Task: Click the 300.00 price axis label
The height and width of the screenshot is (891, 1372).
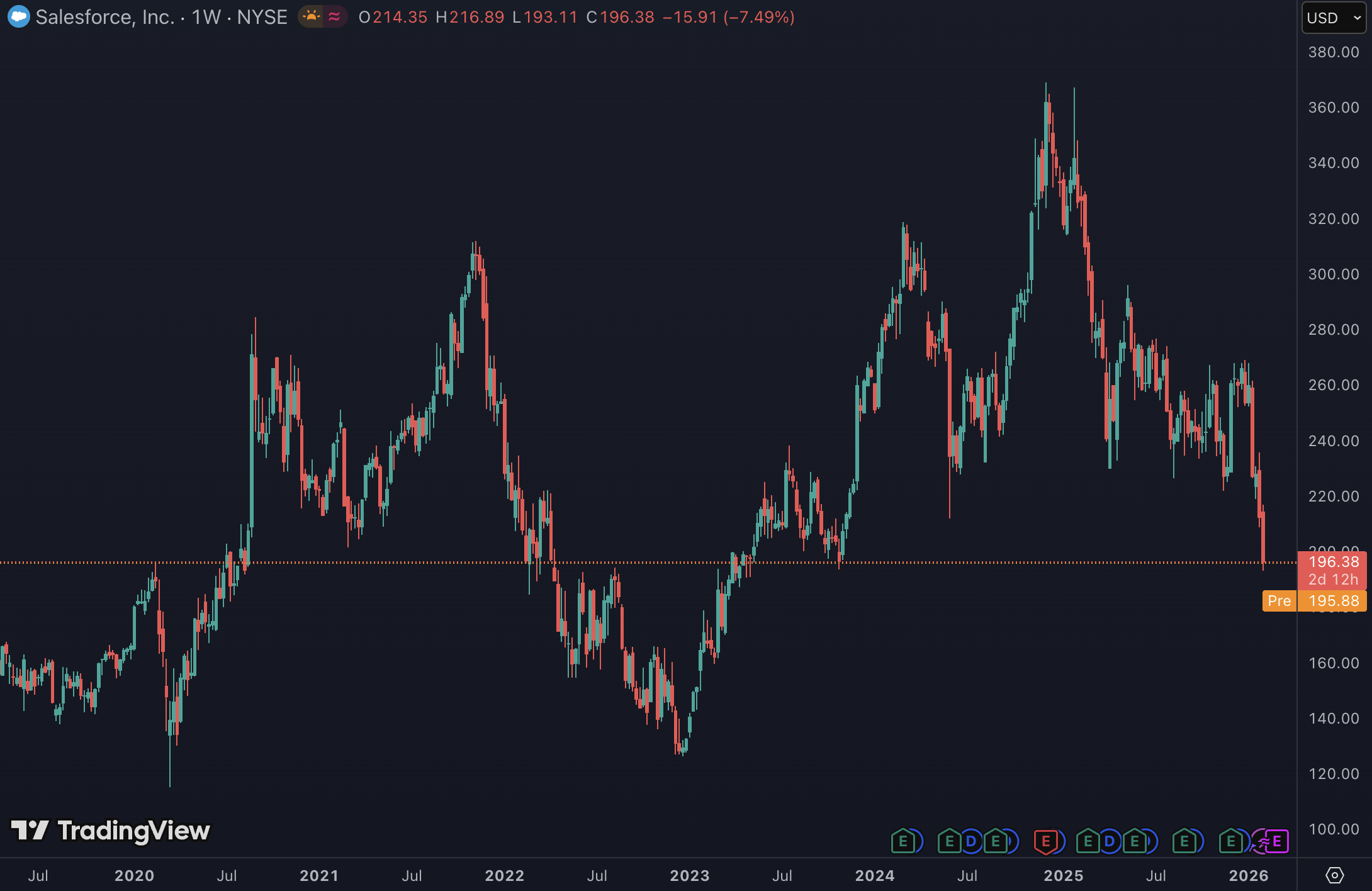Action: (1334, 274)
